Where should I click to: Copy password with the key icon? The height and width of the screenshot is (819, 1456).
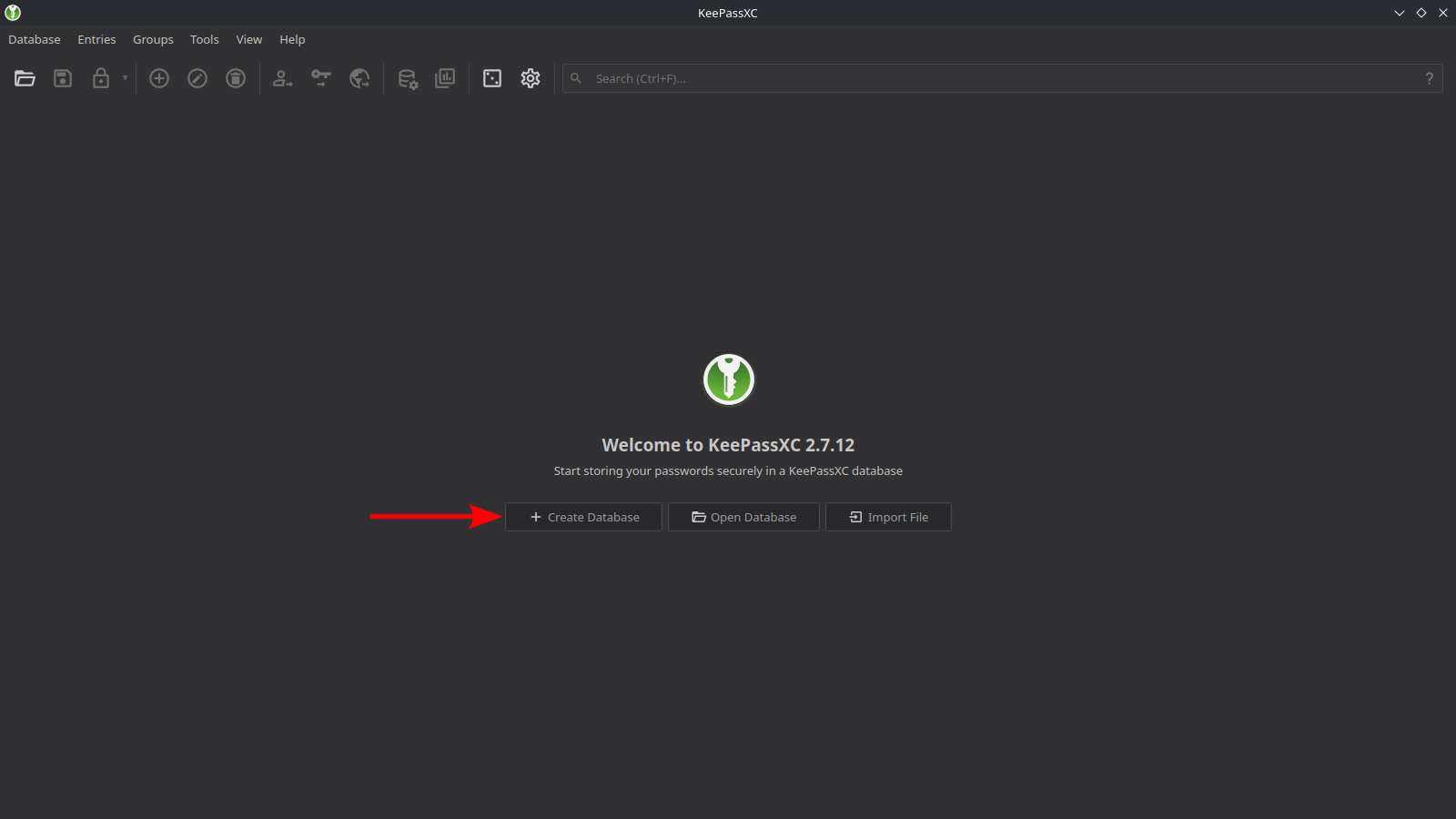click(321, 78)
